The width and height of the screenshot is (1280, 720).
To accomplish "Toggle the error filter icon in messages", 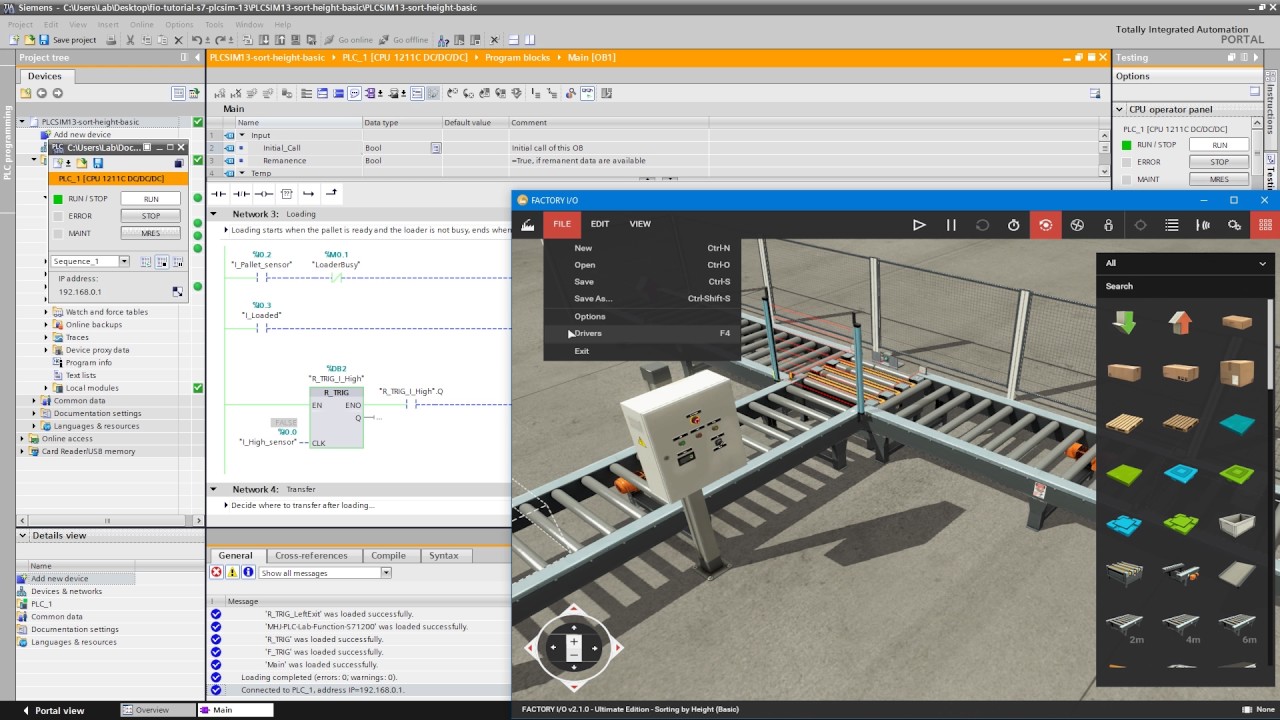I will pyautogui.click(x=216, y=573).
